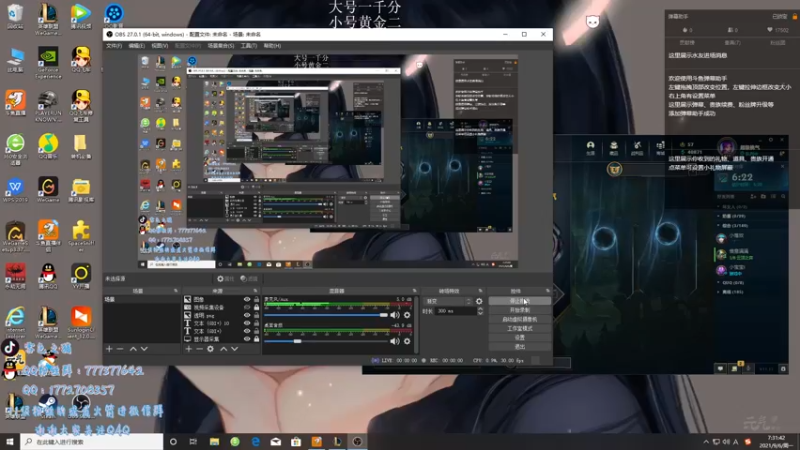Open the PLAYERUNKNOWN'S desktop shortcut
This screenshot has height=450, width=800.
48,106
